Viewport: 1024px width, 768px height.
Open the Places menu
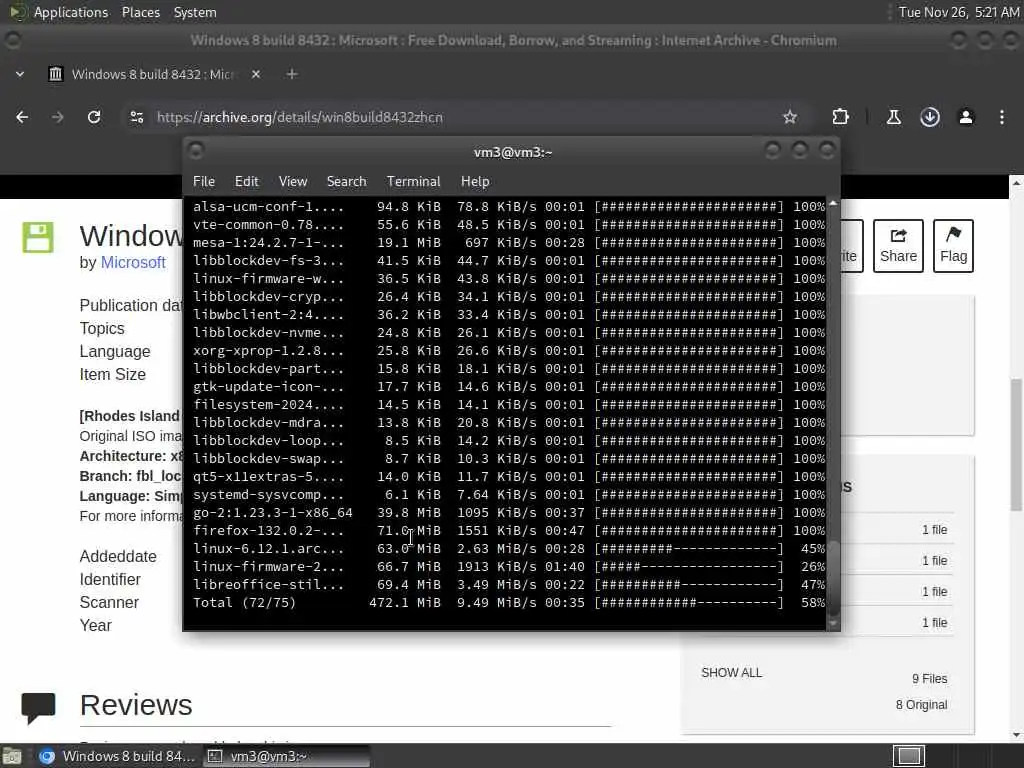[140, 12]
